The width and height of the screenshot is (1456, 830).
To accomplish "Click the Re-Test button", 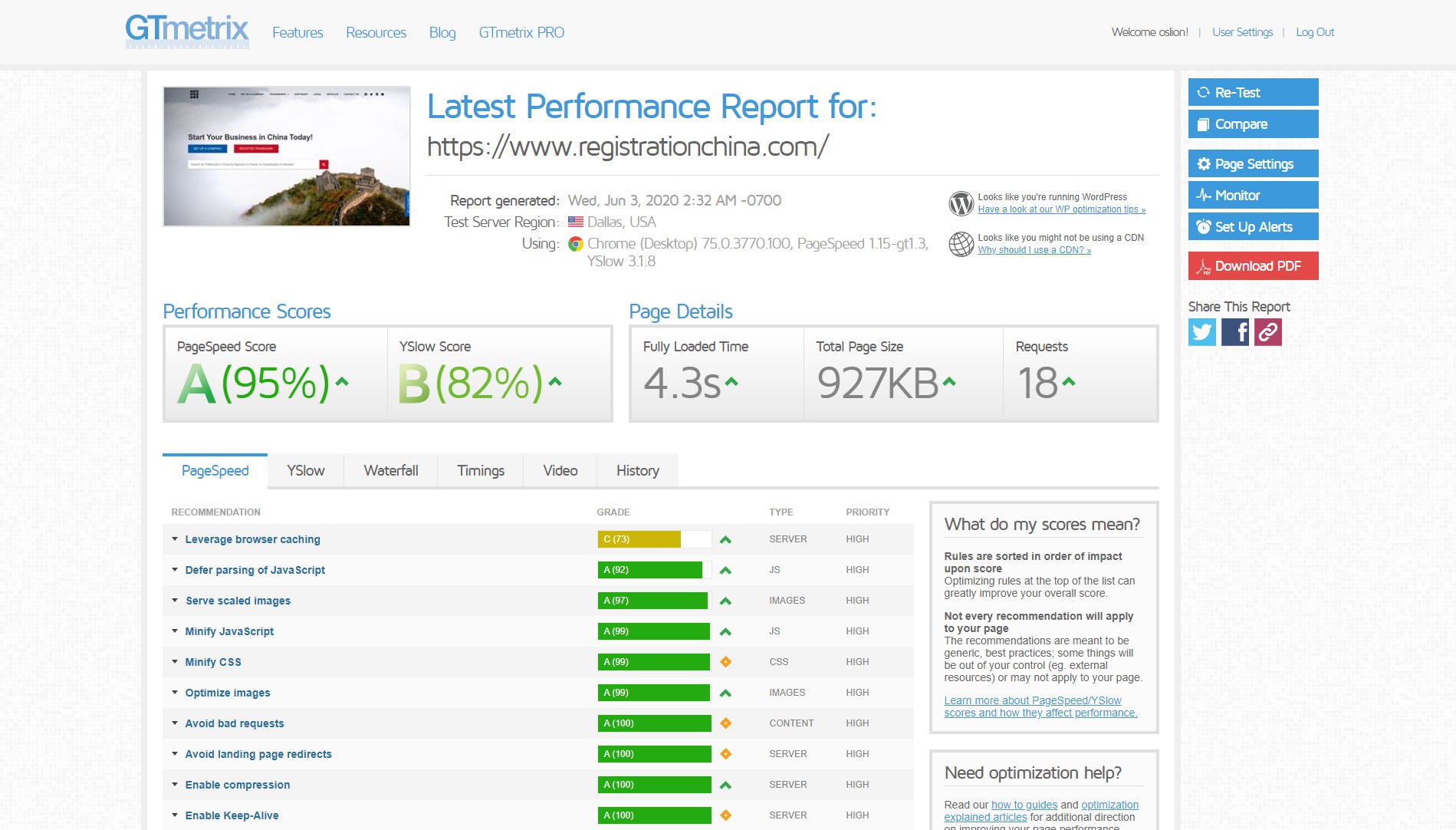I will click(1253, 92).
